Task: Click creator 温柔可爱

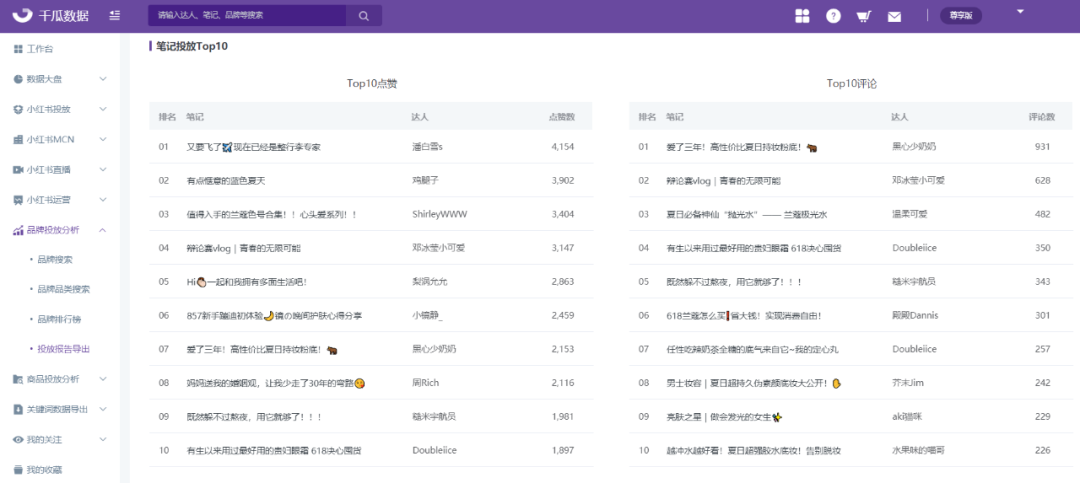Action: pos(910,214)
